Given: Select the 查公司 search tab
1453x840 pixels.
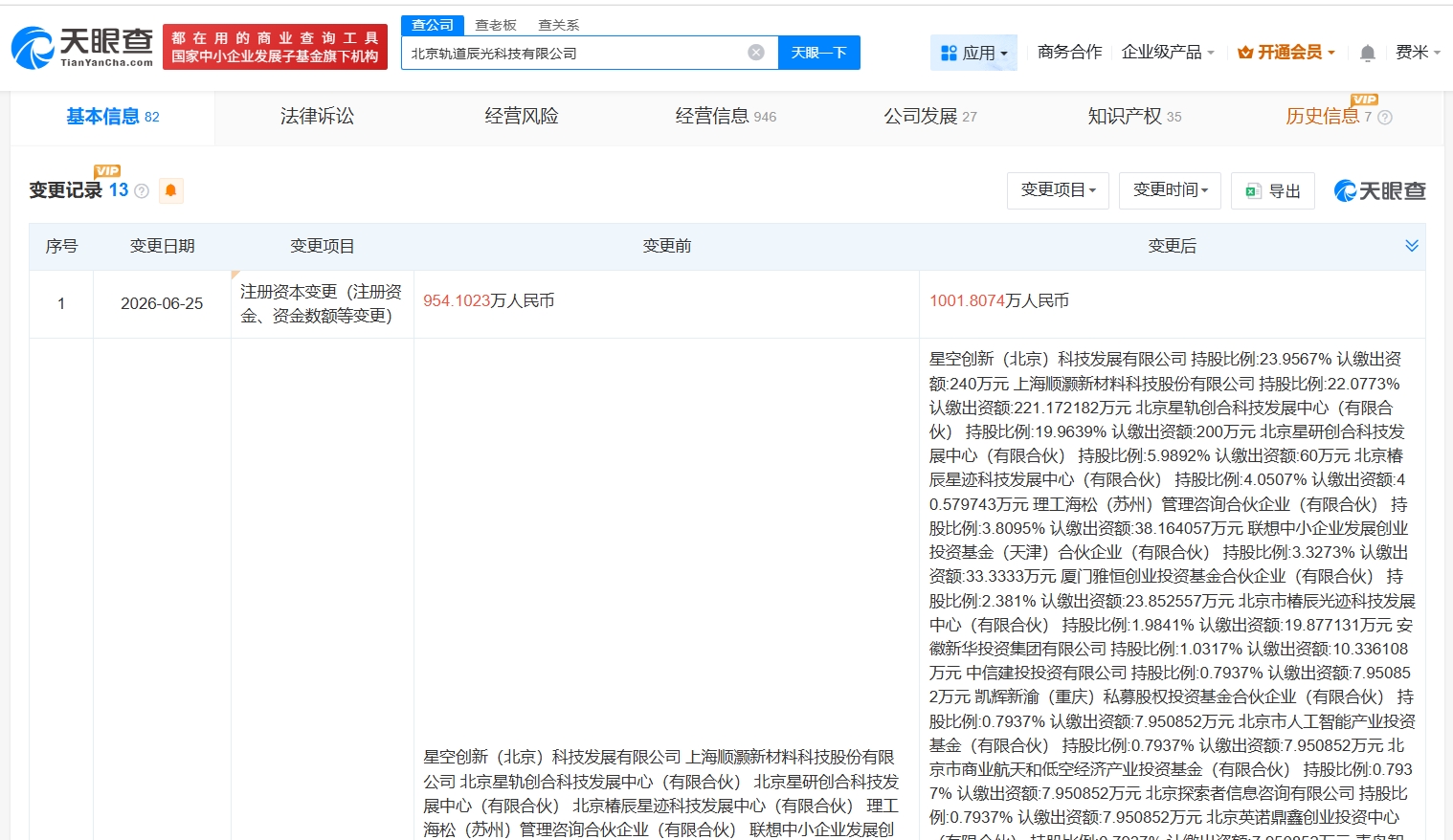Looking at the screenshot, I should point(433,25).
